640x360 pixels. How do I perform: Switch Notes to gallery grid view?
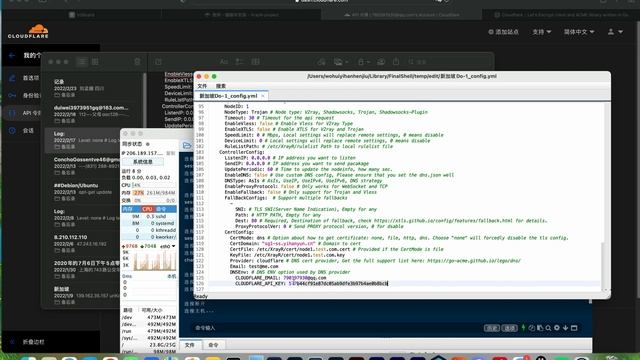click(x=95, y=62)
